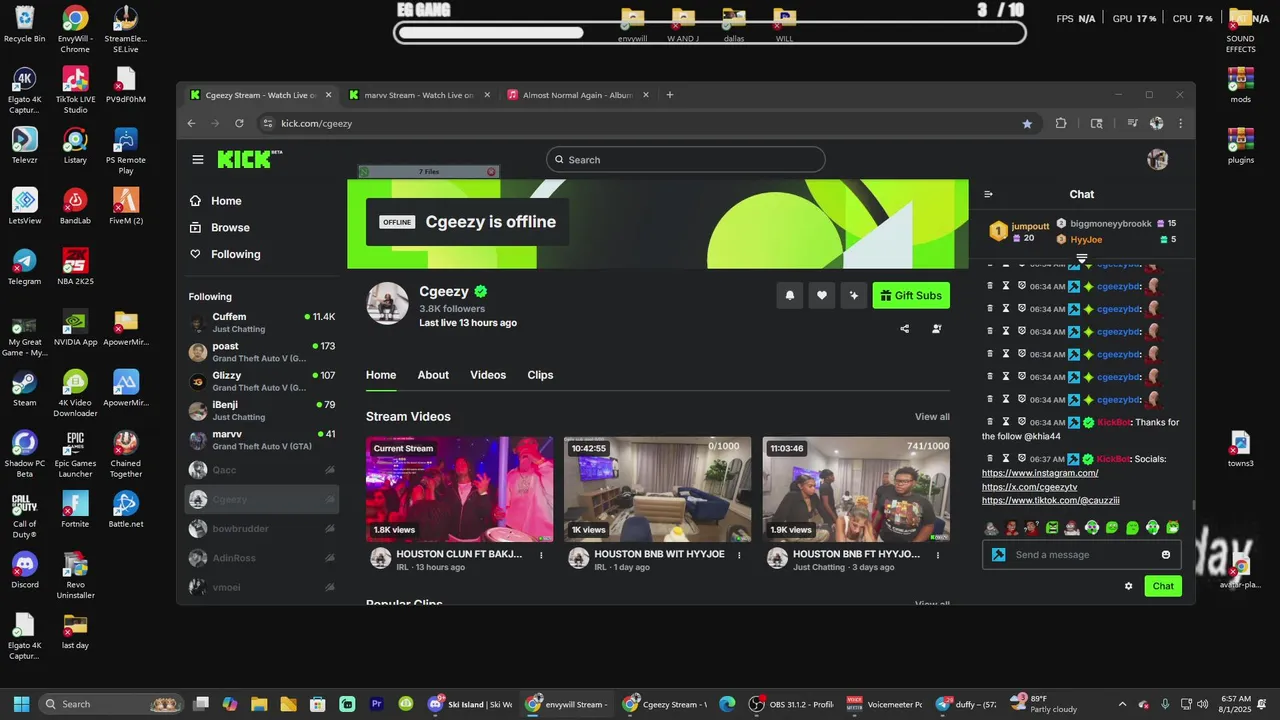
Task: Open Steam desktop icon
Action: click(24, 388)
